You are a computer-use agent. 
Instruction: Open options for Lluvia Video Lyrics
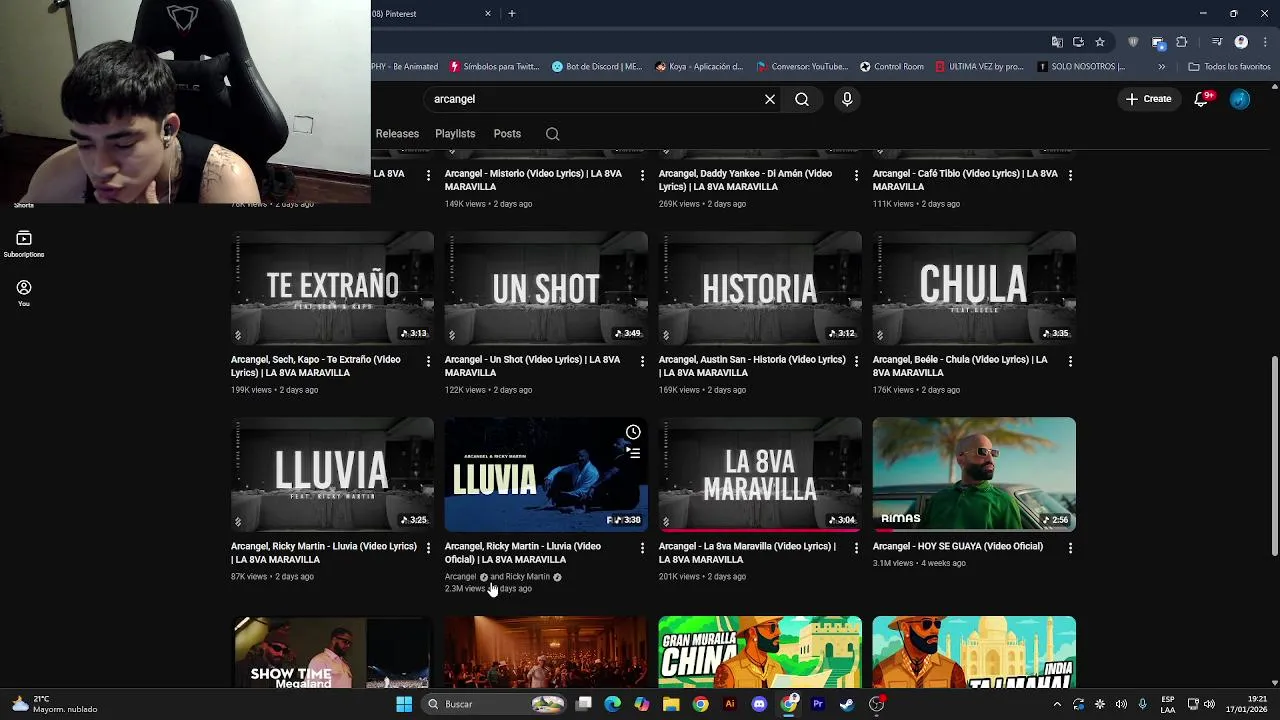click(428, 548)
